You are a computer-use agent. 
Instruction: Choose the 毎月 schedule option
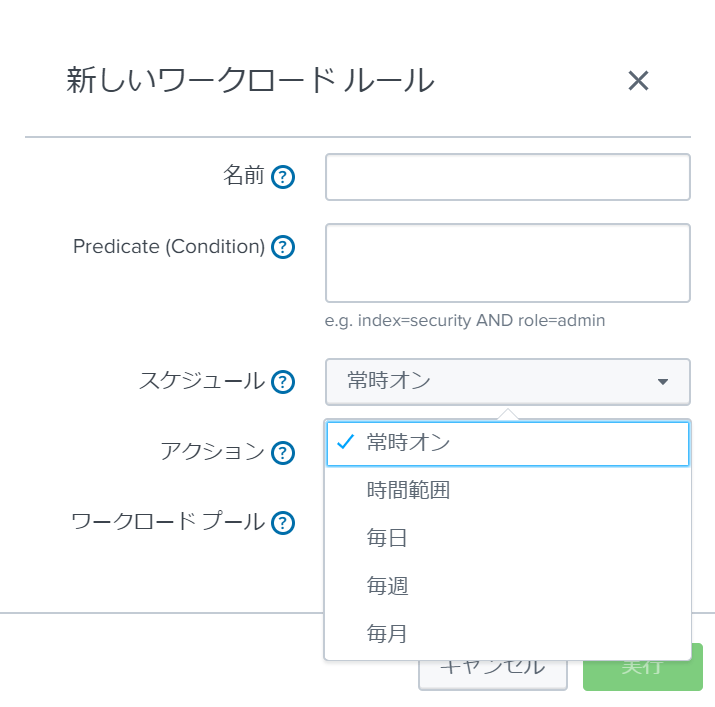tap(508, 634)
